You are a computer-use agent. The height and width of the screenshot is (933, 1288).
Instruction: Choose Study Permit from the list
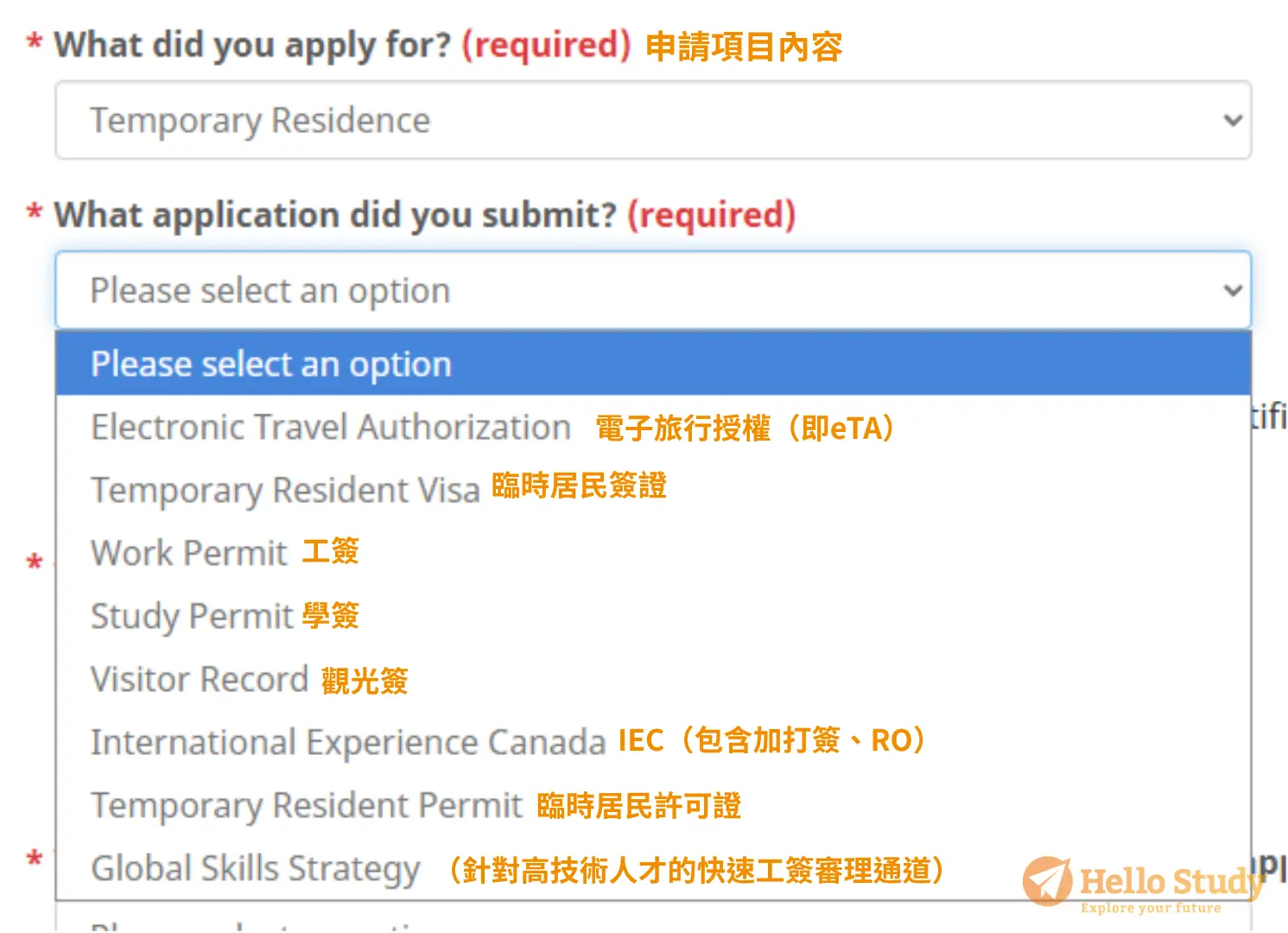653,616
